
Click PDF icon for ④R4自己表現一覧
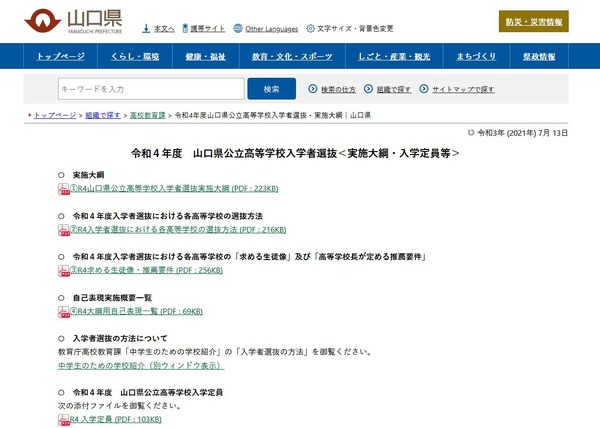coord(64,312)
